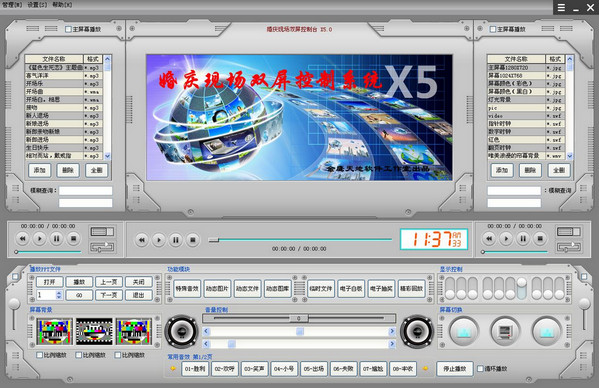This screenshot has width=599, height=388.
Task: Open the 动态图片 function module
Action: (x=217, y=289)
